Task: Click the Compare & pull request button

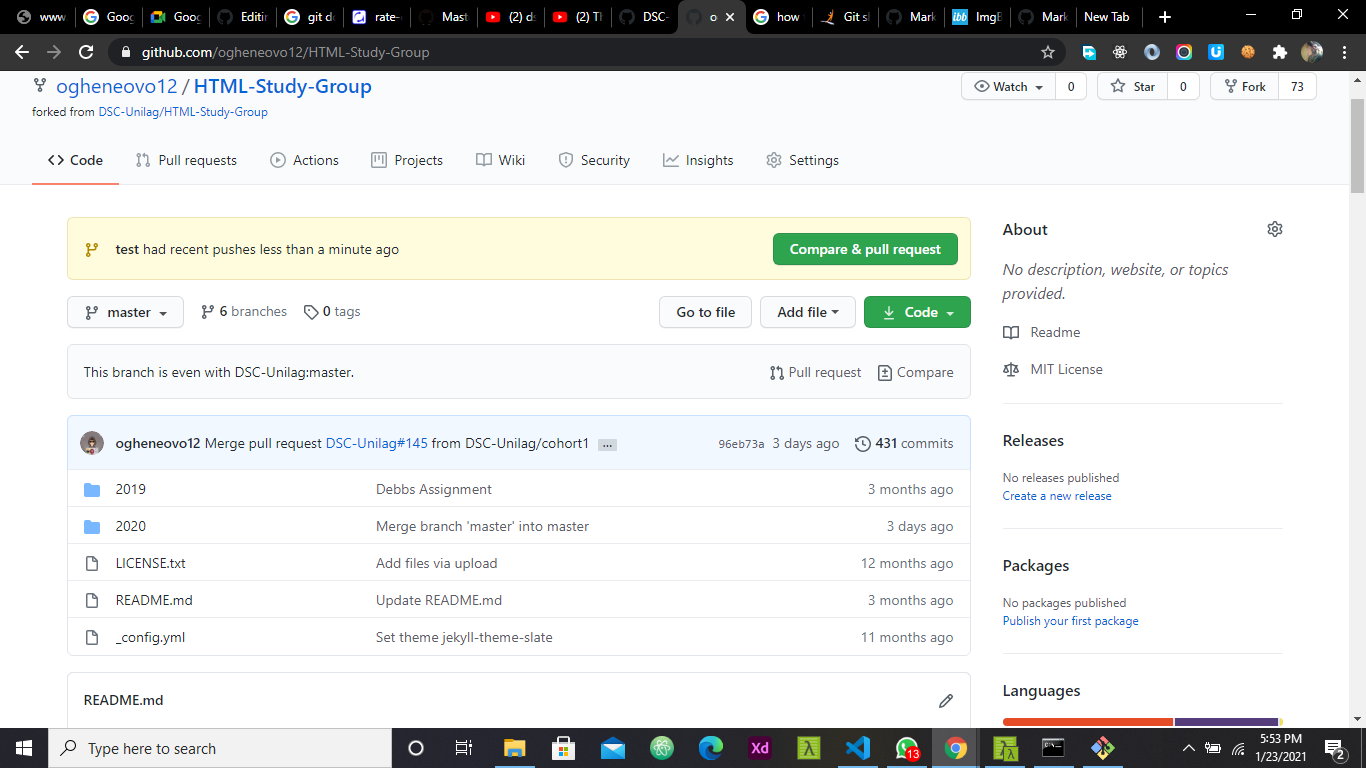Action: point(865,249)
